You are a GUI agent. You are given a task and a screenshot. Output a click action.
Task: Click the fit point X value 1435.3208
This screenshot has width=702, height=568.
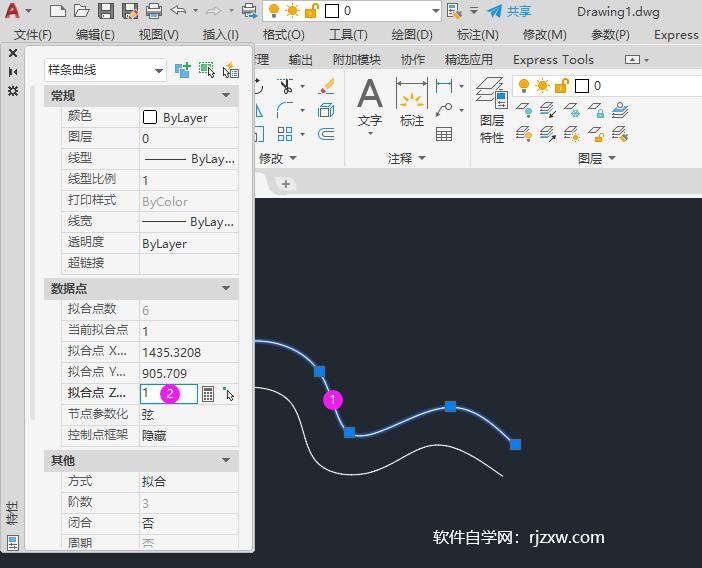(x=171, y=352)
